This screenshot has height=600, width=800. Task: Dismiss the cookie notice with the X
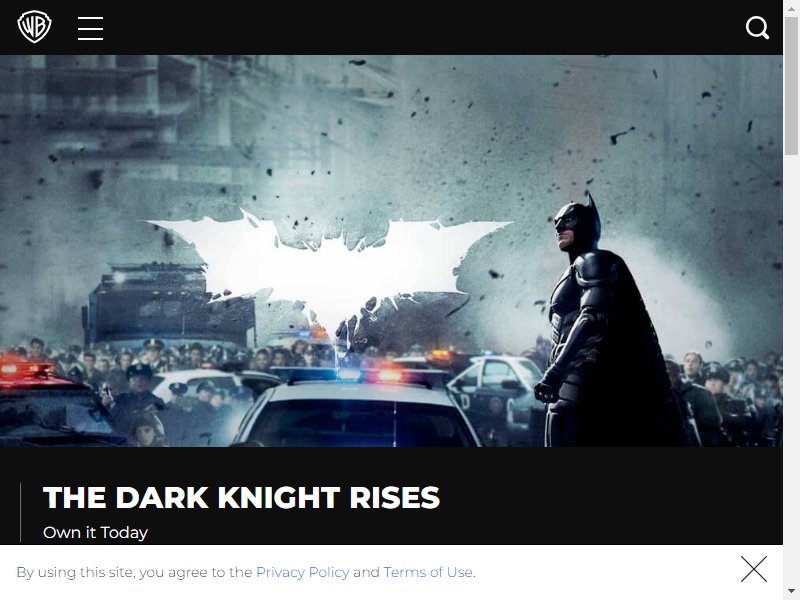[754, 569]
